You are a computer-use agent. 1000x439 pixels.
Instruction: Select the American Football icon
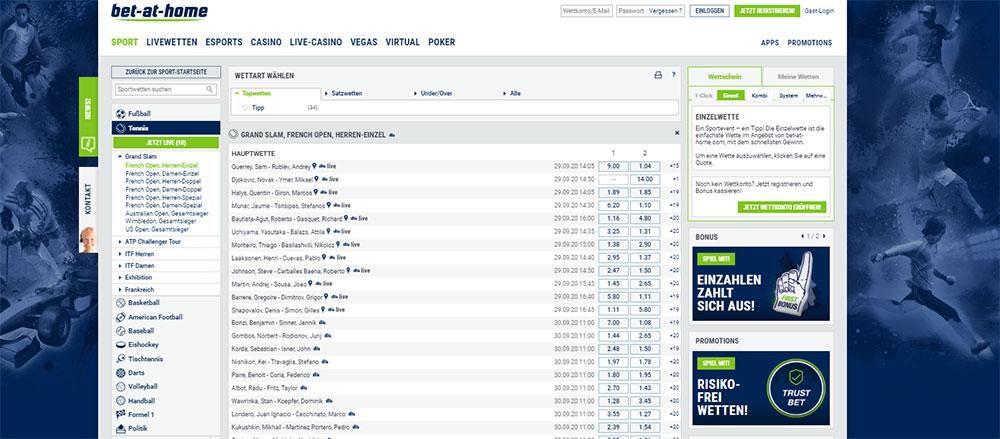pyautogui.click(x=121, y=317)
